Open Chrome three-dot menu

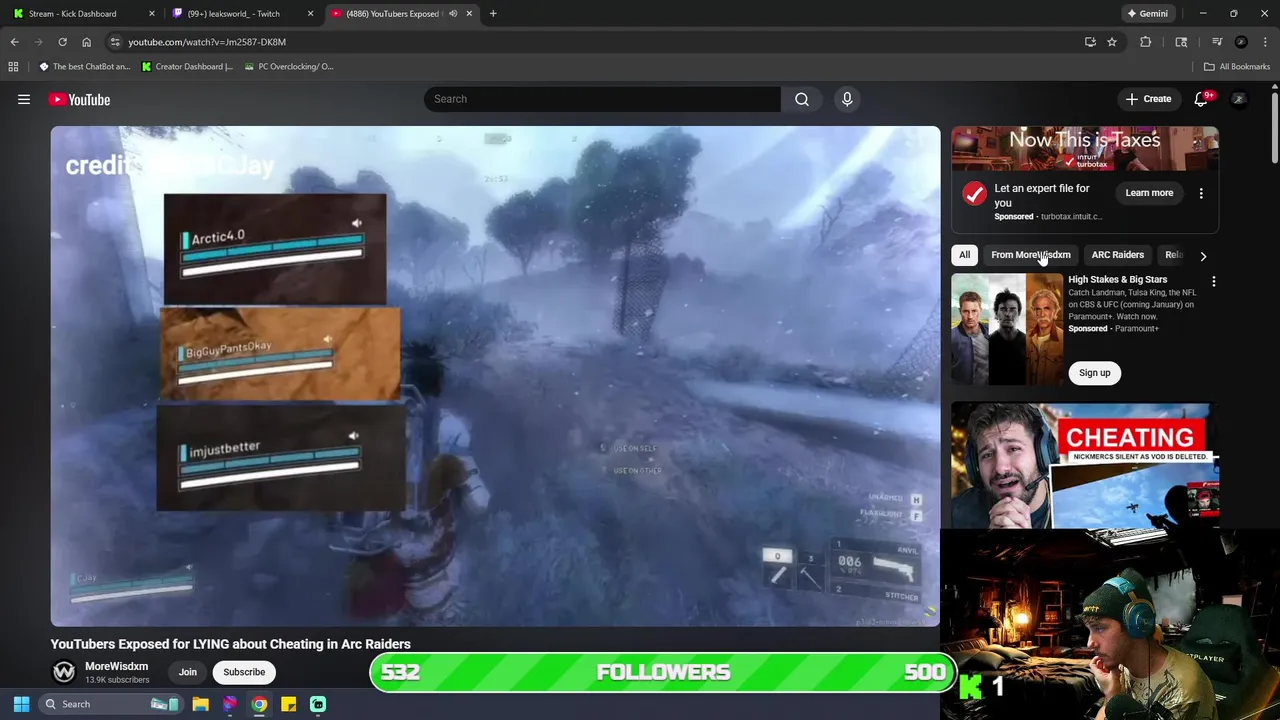tap(1265, 42)
